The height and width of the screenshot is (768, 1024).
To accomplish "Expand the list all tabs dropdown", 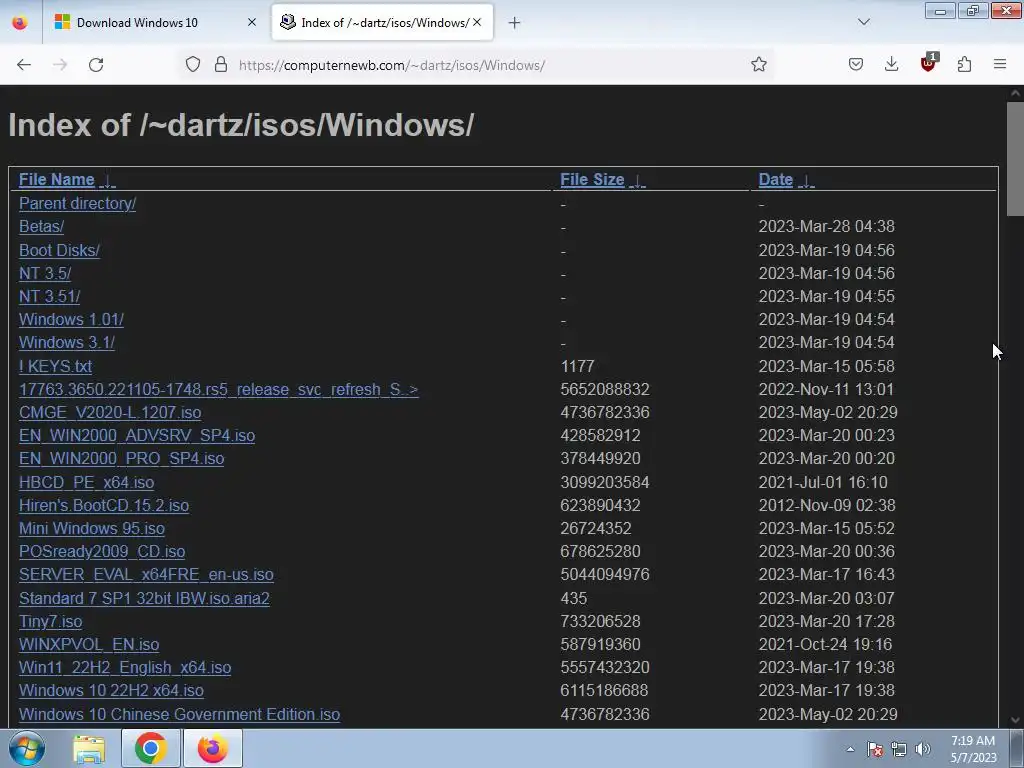I will point(863,22).
